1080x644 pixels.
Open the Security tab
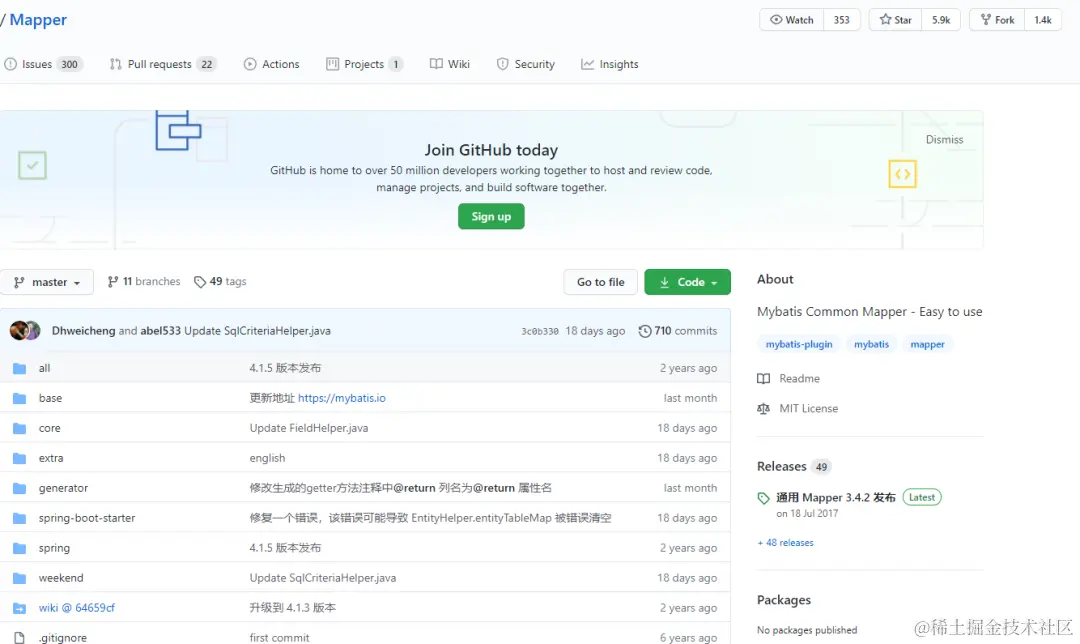[526, 64]
